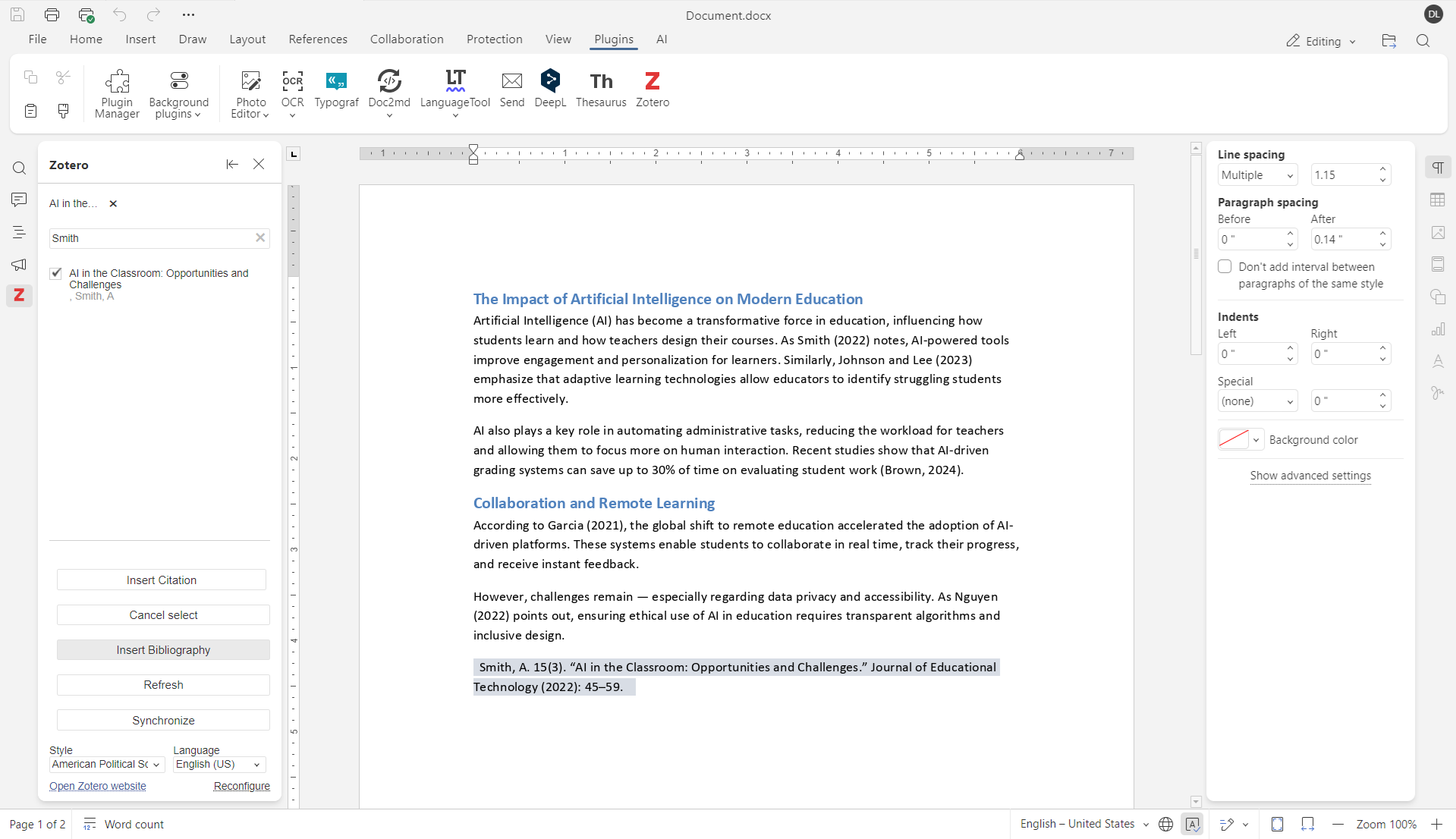Open the Plugin Manager
The width and height of the screenshot is (1456, 839).
(116, 93)
